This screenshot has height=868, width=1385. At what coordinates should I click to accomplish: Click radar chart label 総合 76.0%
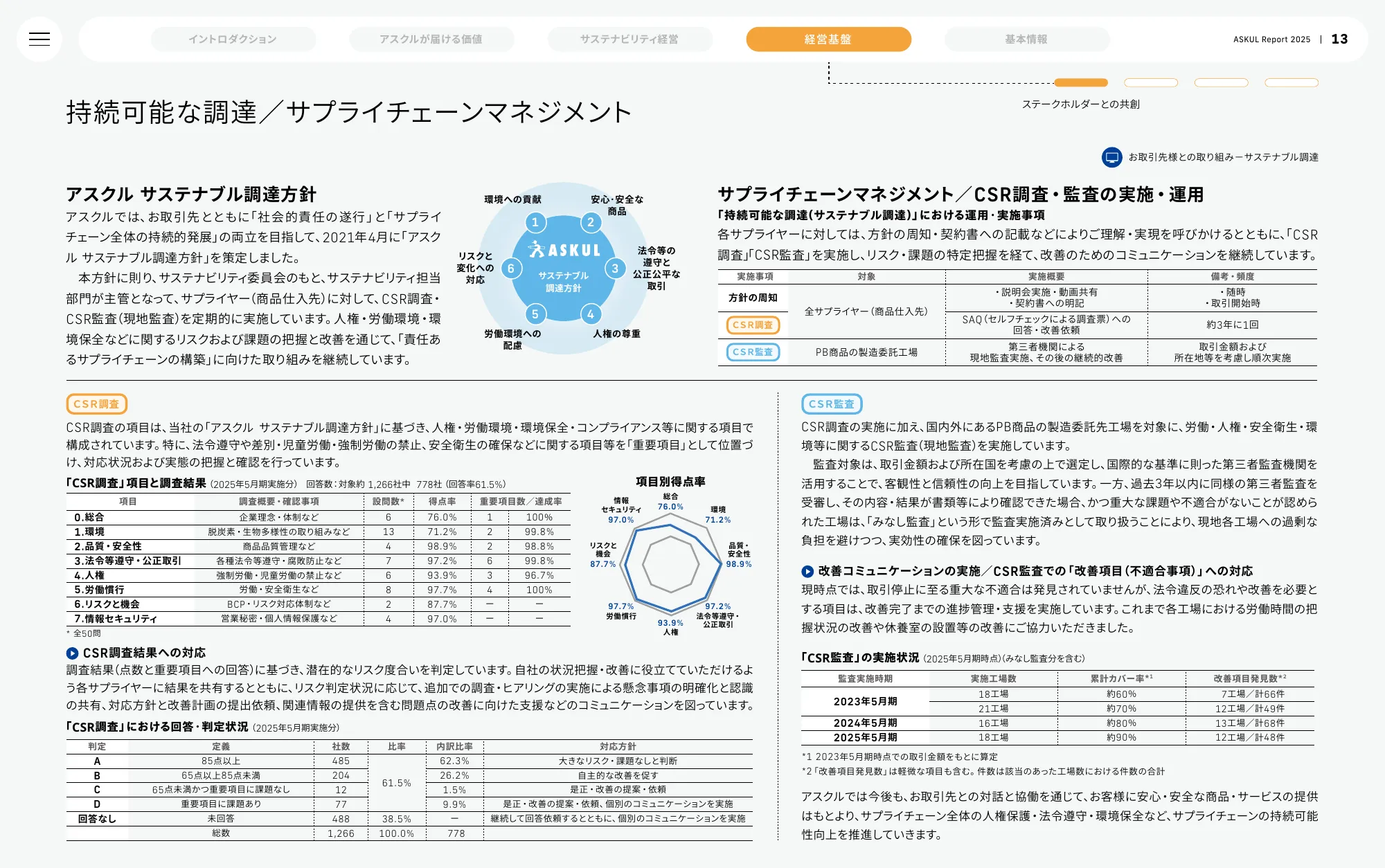670,502
